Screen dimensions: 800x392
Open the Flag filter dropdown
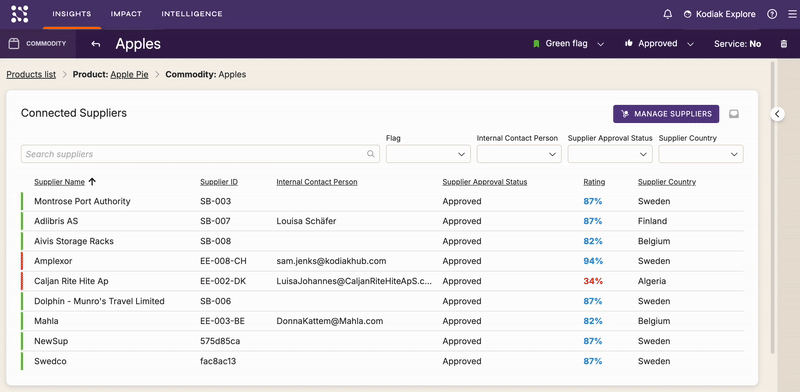click(x=428, y=154)
